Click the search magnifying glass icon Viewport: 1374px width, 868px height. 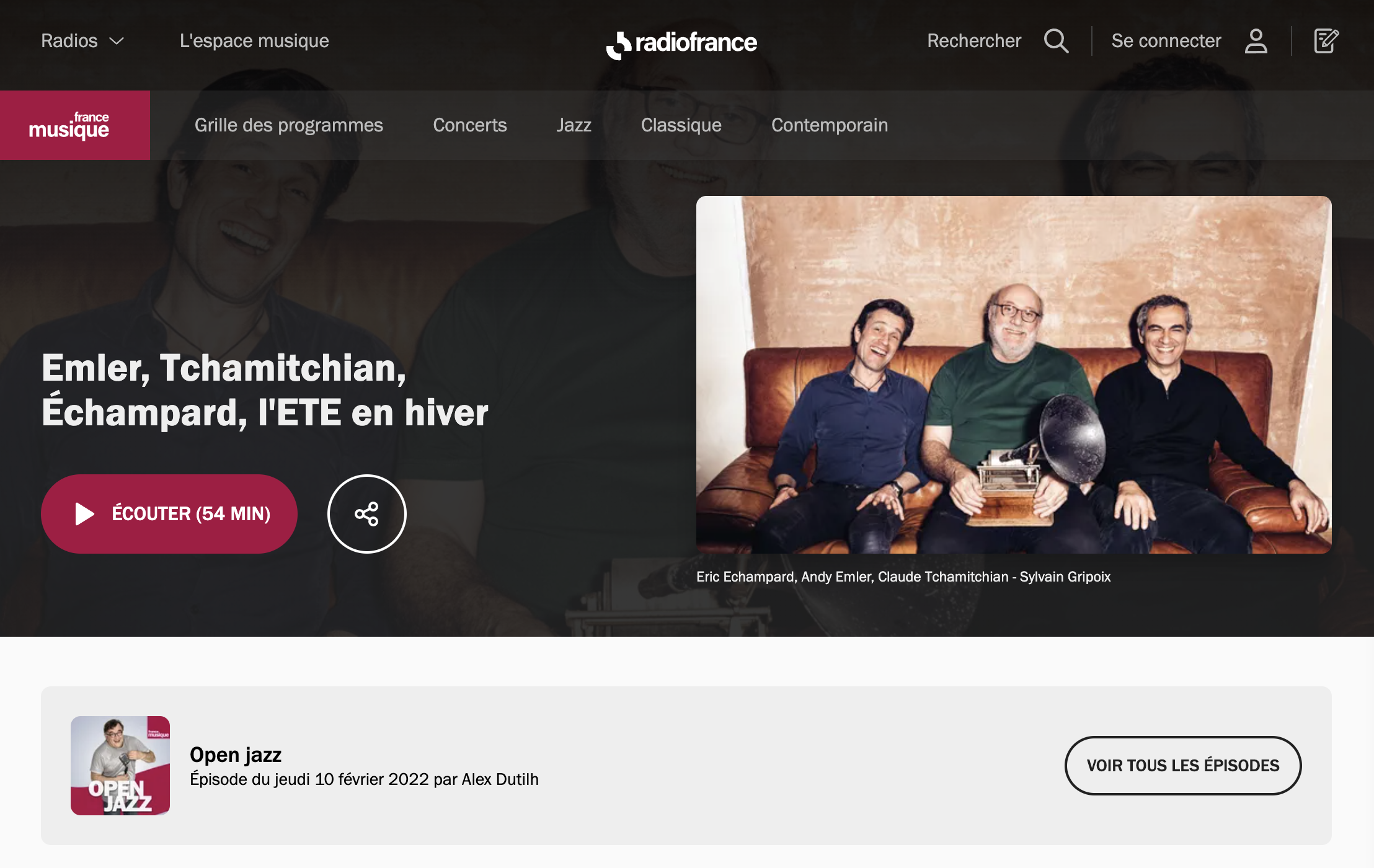coord(1056,41)
